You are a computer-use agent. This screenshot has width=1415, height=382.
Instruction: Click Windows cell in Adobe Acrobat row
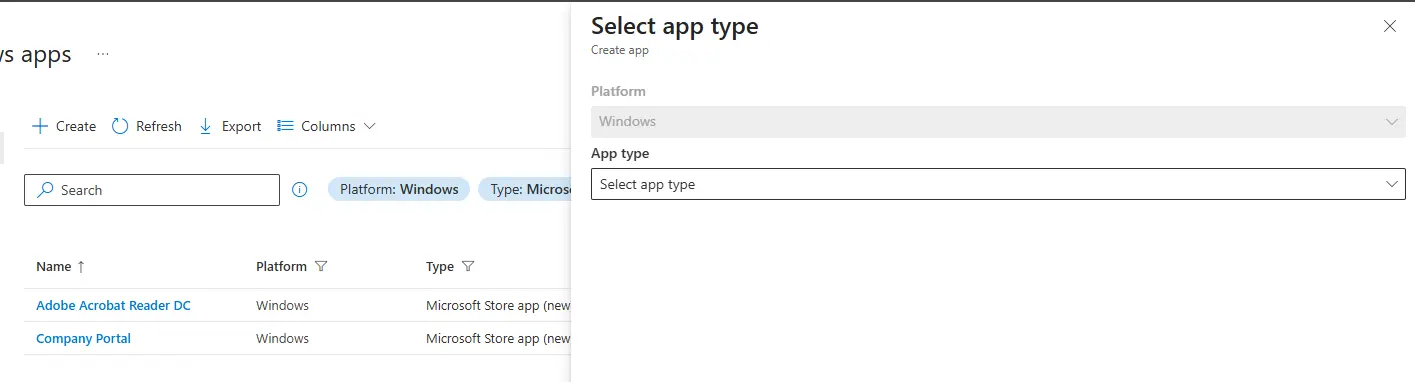point(282,305)
